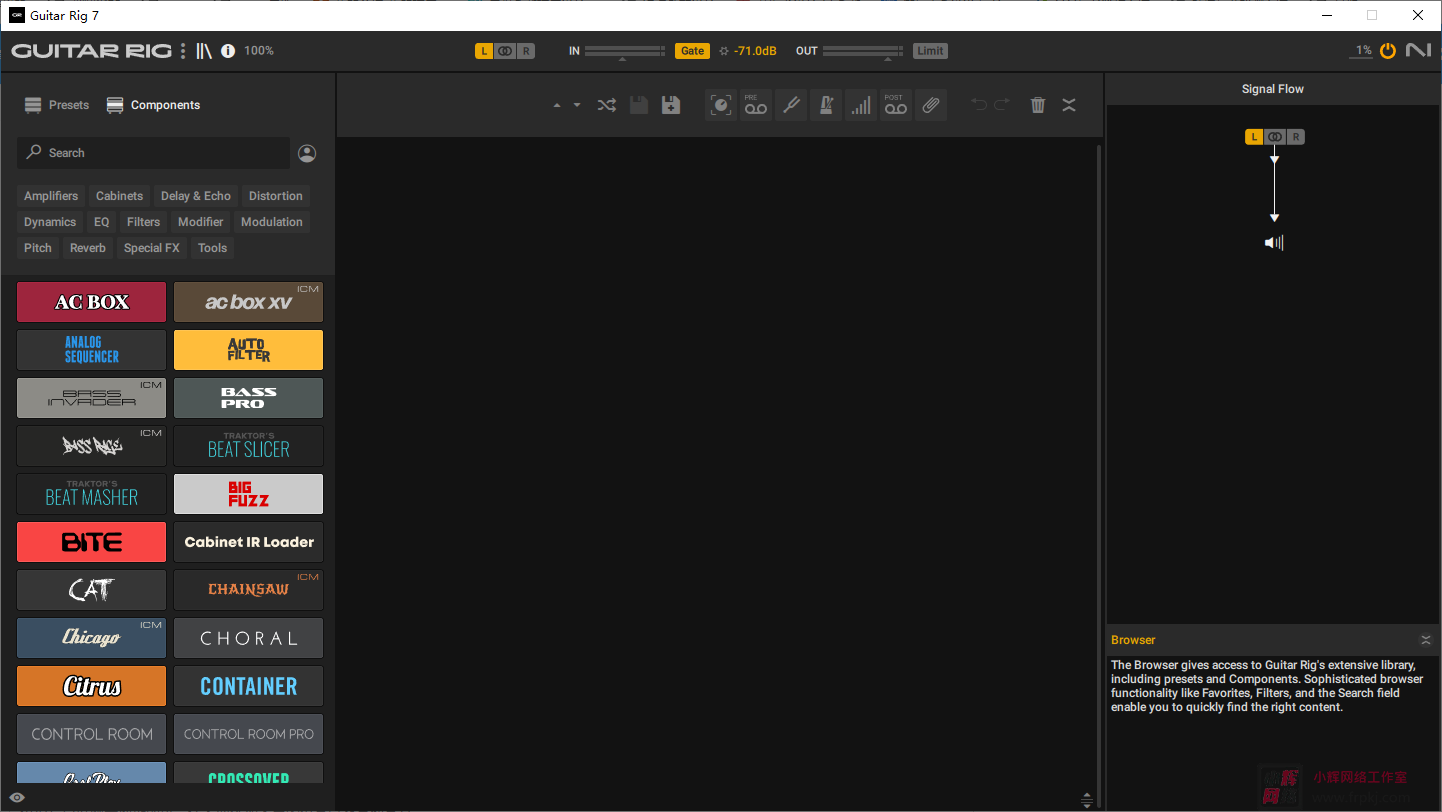
Task: Toggle the power button in header
Action: [x=1388, y=51]
